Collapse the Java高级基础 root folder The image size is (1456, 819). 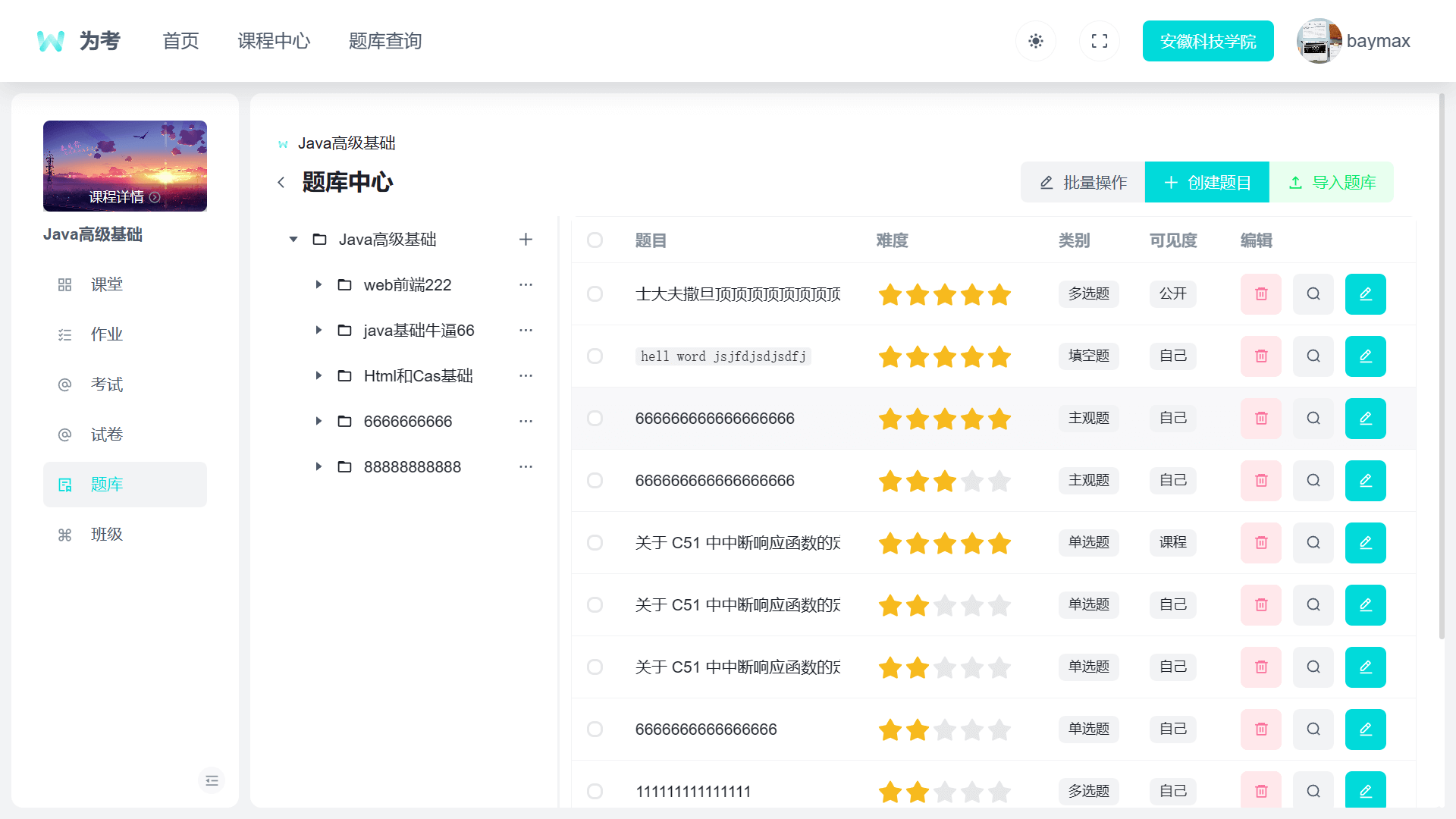tap(293, 240)
